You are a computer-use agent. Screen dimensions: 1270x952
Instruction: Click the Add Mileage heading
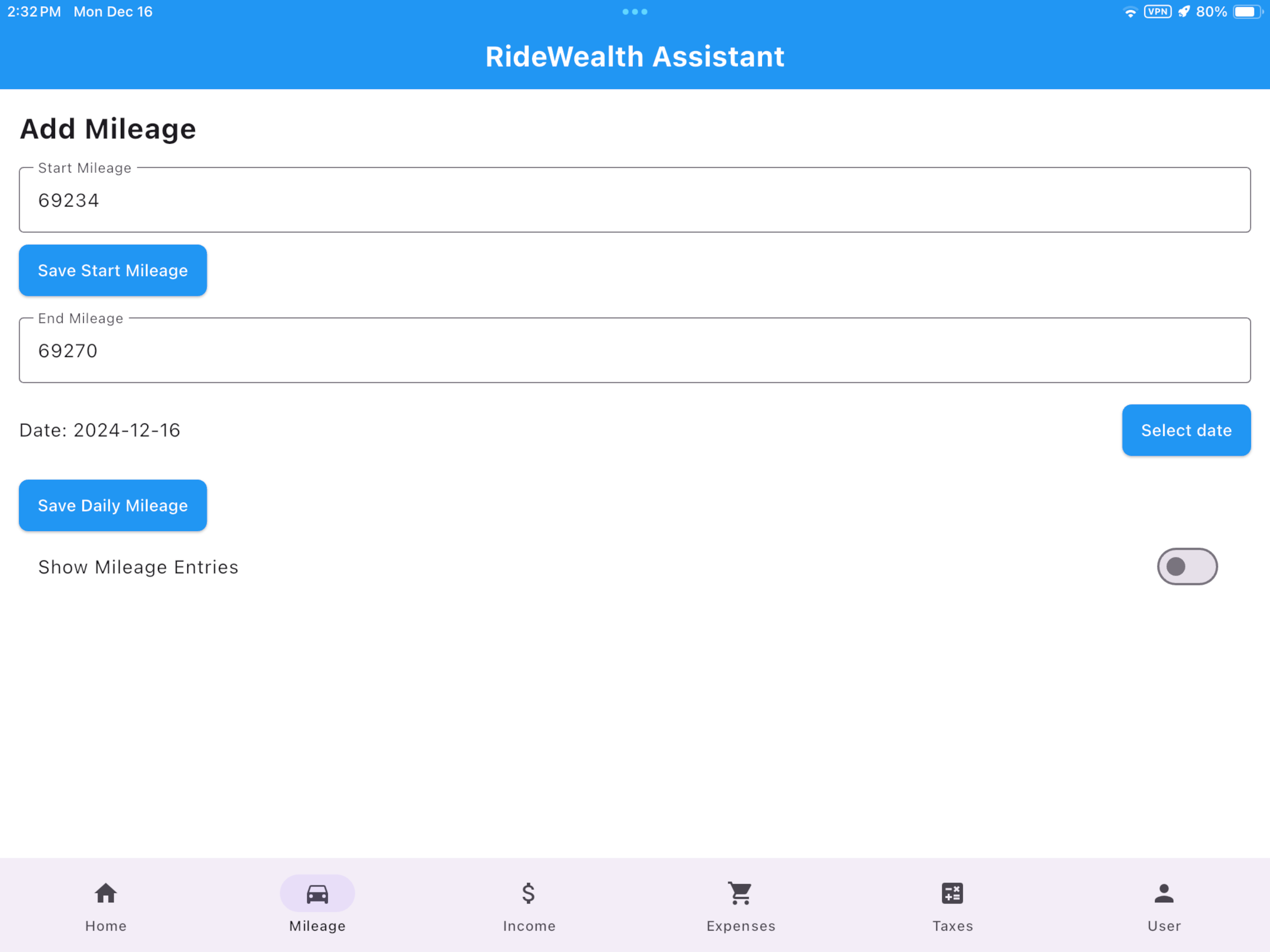coord(108,129)
